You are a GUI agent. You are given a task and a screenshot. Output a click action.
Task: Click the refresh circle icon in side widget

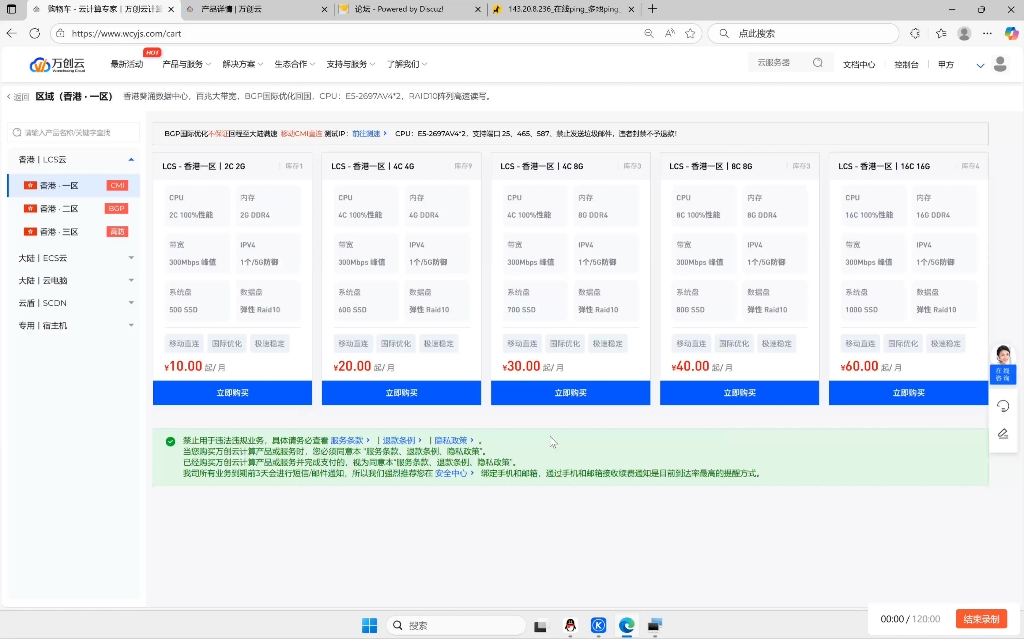click(1003, 406)
